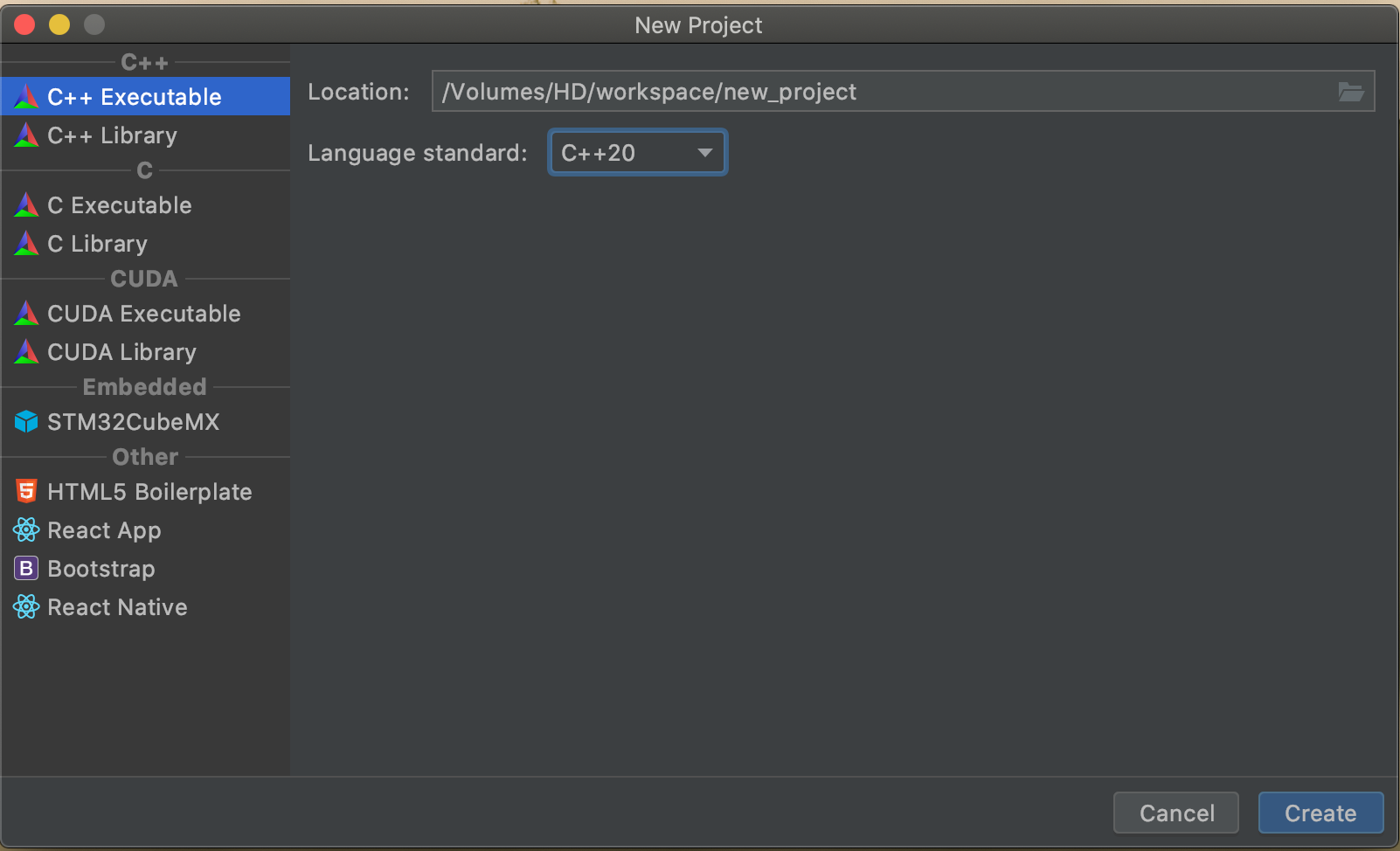Click the CUDA Executable project icon
The height and width of the screenshot is (851, 1400).
click(26, 313)
